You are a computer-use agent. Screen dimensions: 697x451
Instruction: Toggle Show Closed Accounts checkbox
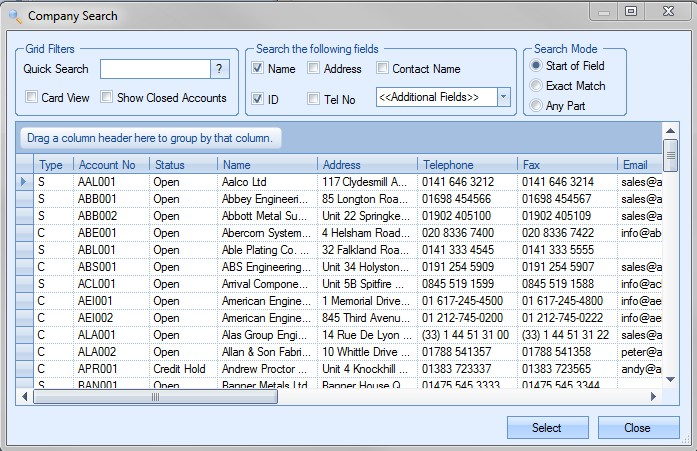106,98
